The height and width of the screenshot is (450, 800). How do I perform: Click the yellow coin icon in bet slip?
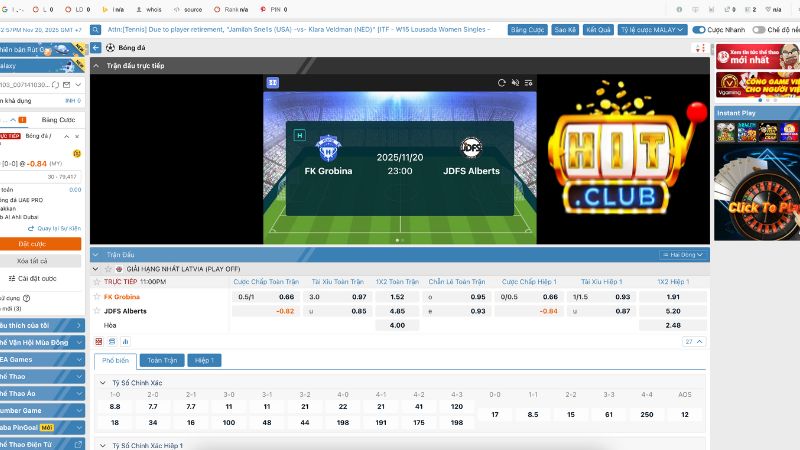[77, 153]
